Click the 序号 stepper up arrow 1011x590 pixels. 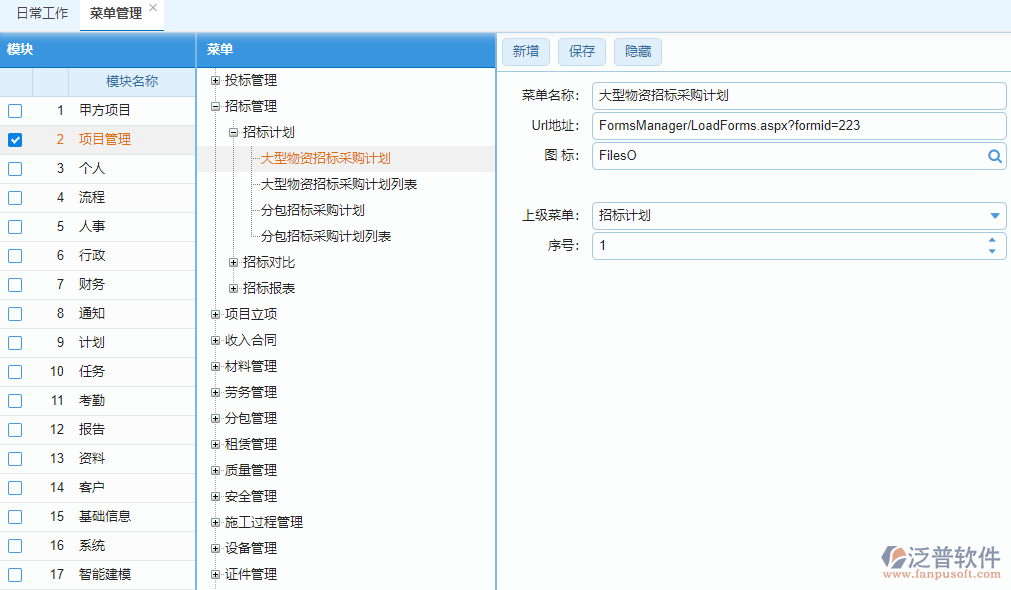(991, 240)
